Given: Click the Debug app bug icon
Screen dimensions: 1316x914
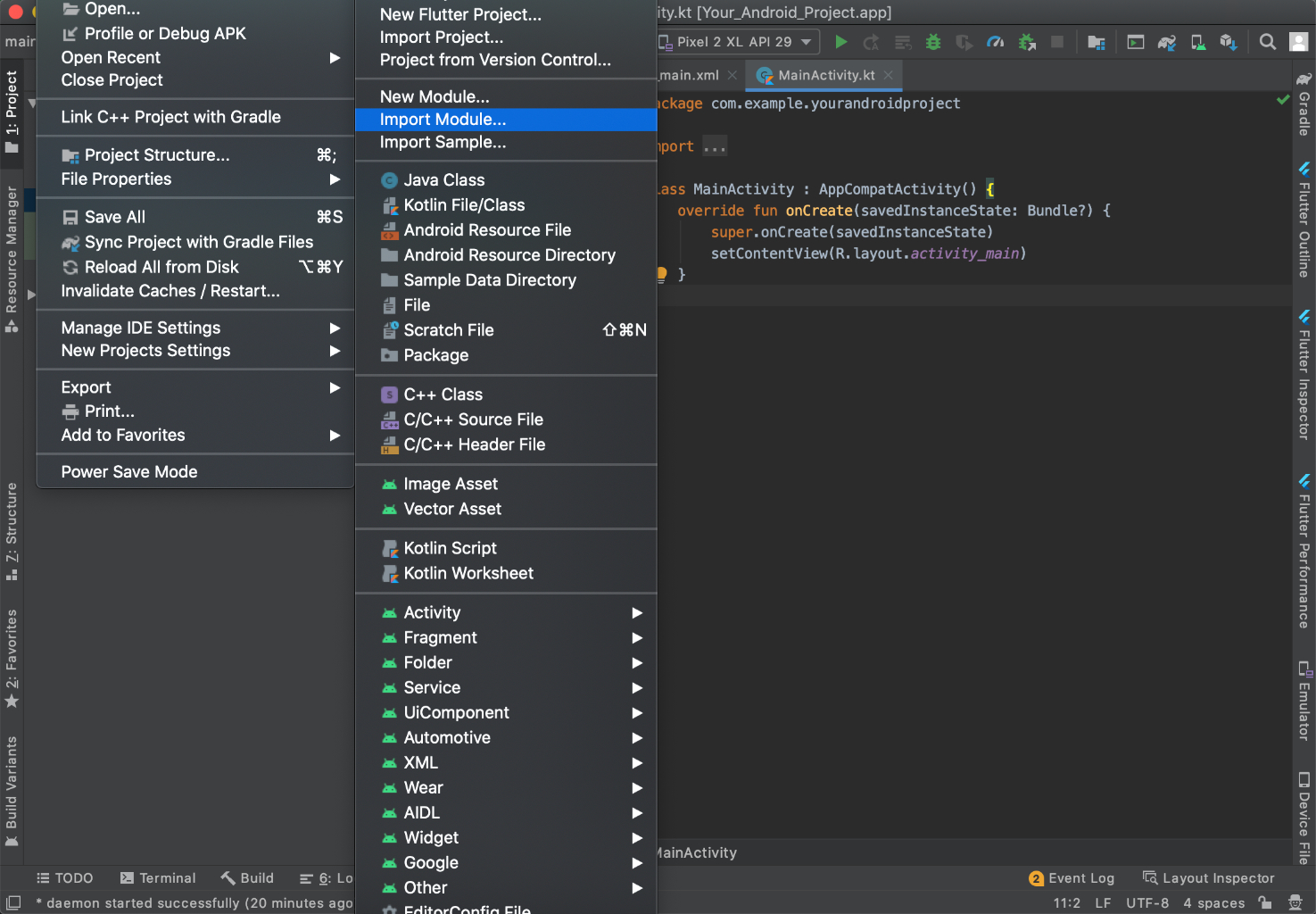Looking at the screenshot, I should pos(933,42).
